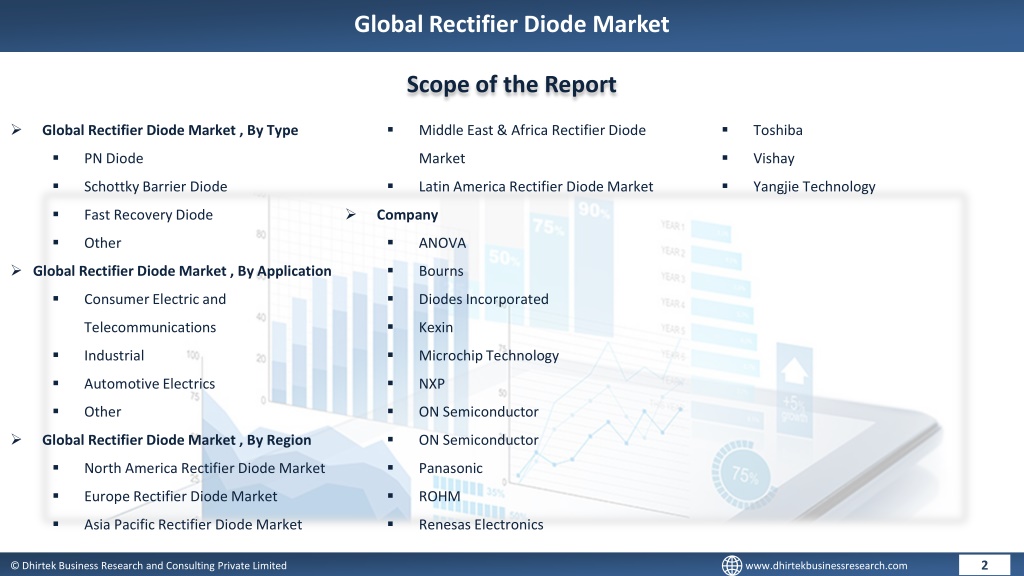Select 'Other' under By Type section

103,242
